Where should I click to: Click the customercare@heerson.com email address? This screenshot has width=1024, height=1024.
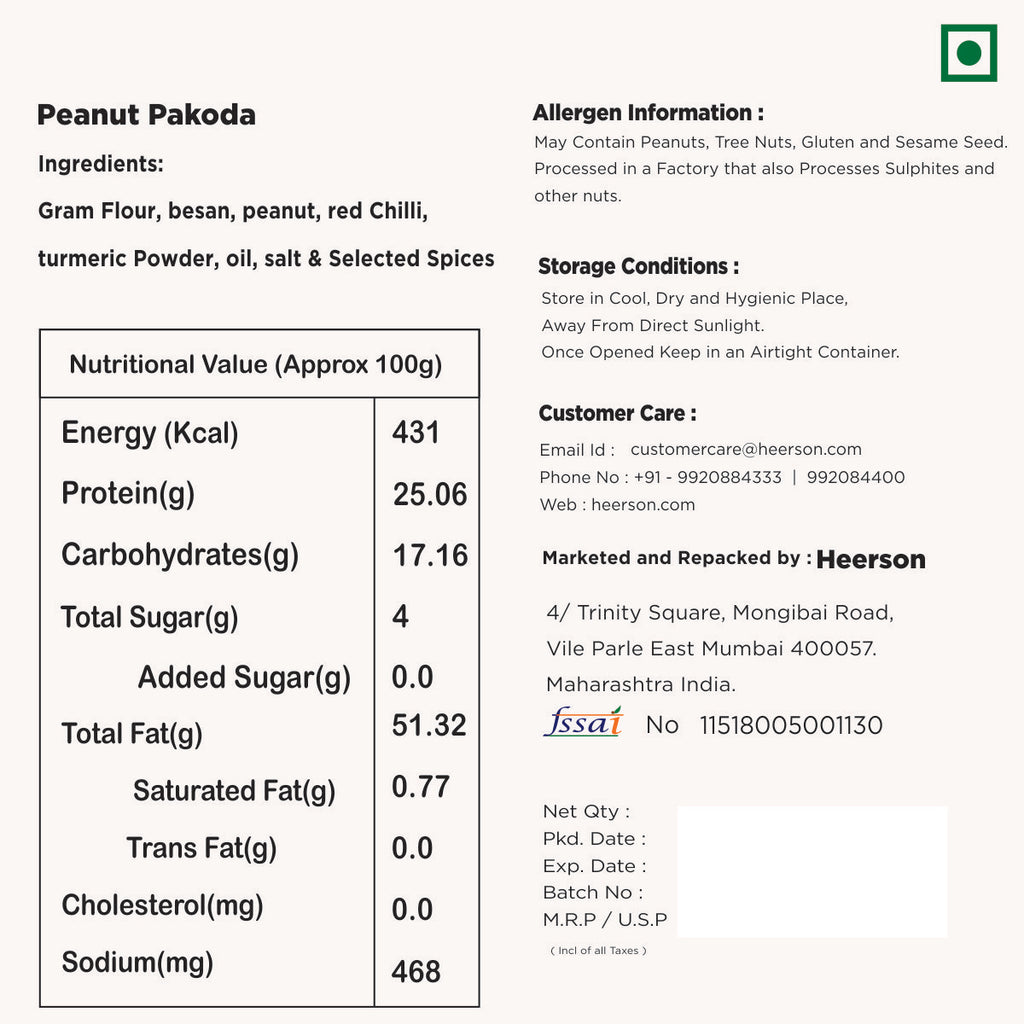[x=745, y=450]
